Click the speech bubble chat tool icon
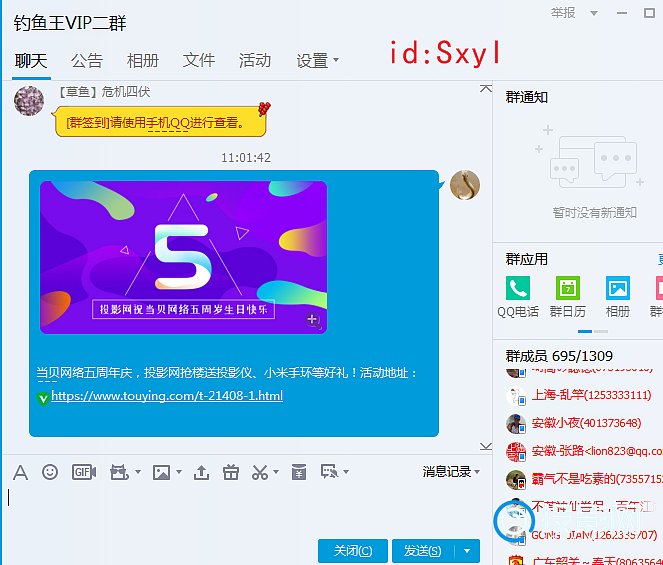The image size is (663, 565). tap(329, 472)
